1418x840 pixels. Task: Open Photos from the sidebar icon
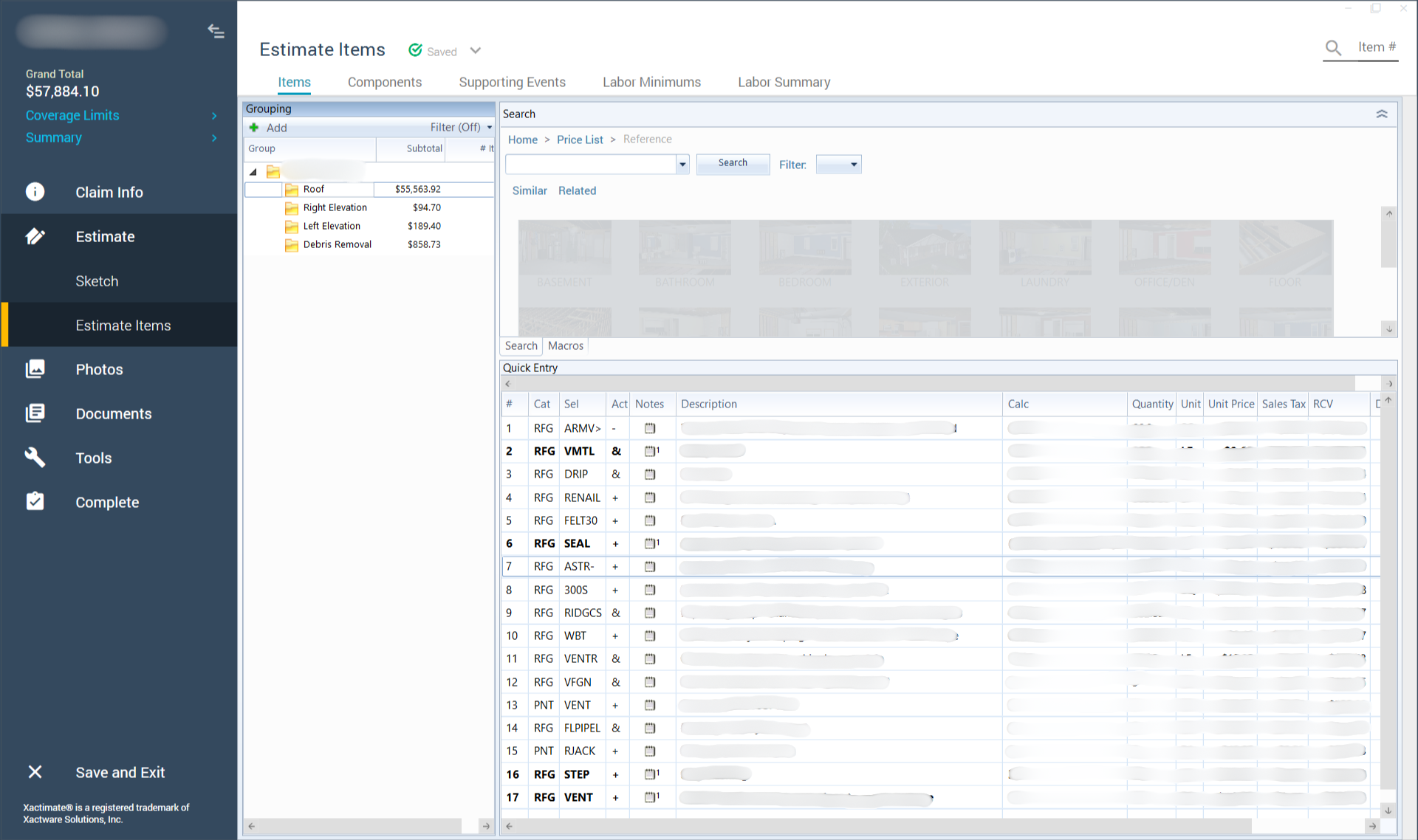[35, 369]
